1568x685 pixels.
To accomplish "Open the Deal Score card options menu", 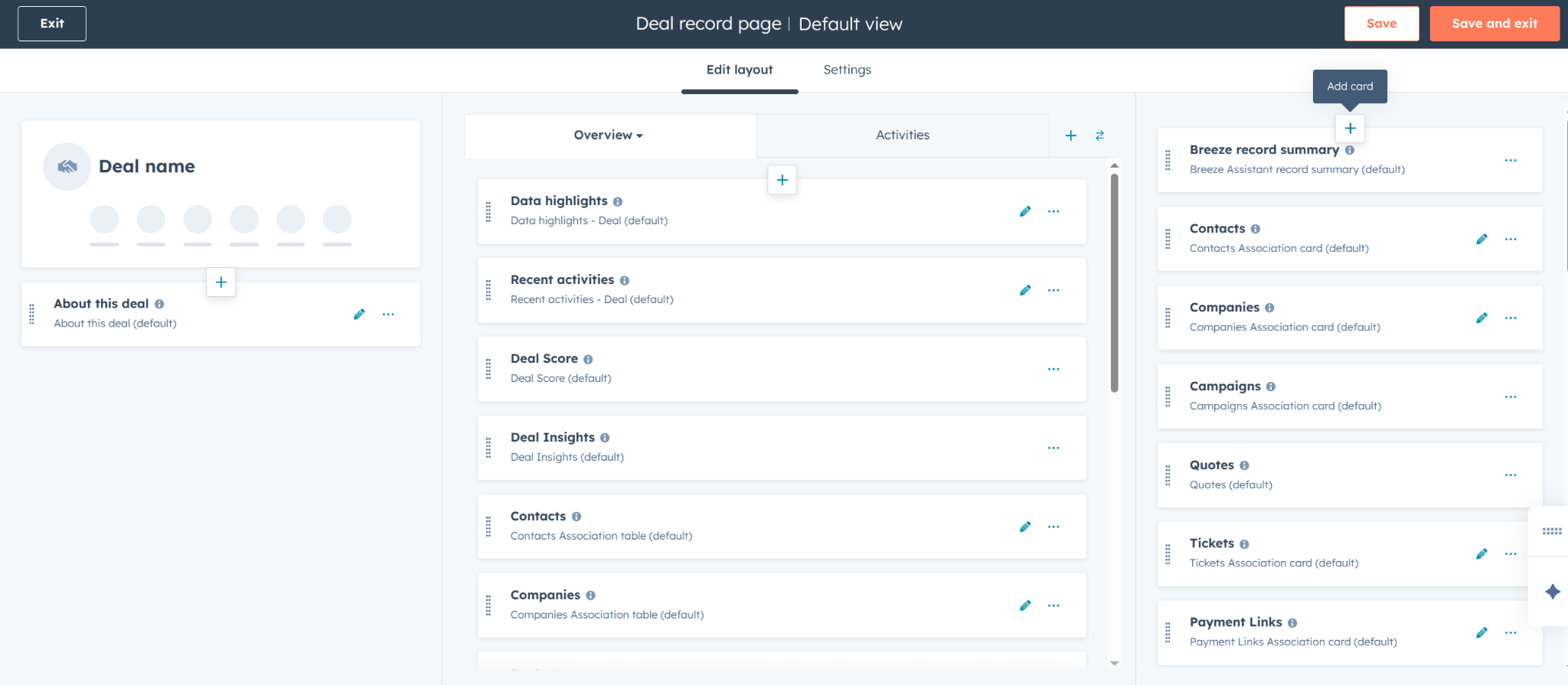I will pyautogui.click(x=1053, y=369).
